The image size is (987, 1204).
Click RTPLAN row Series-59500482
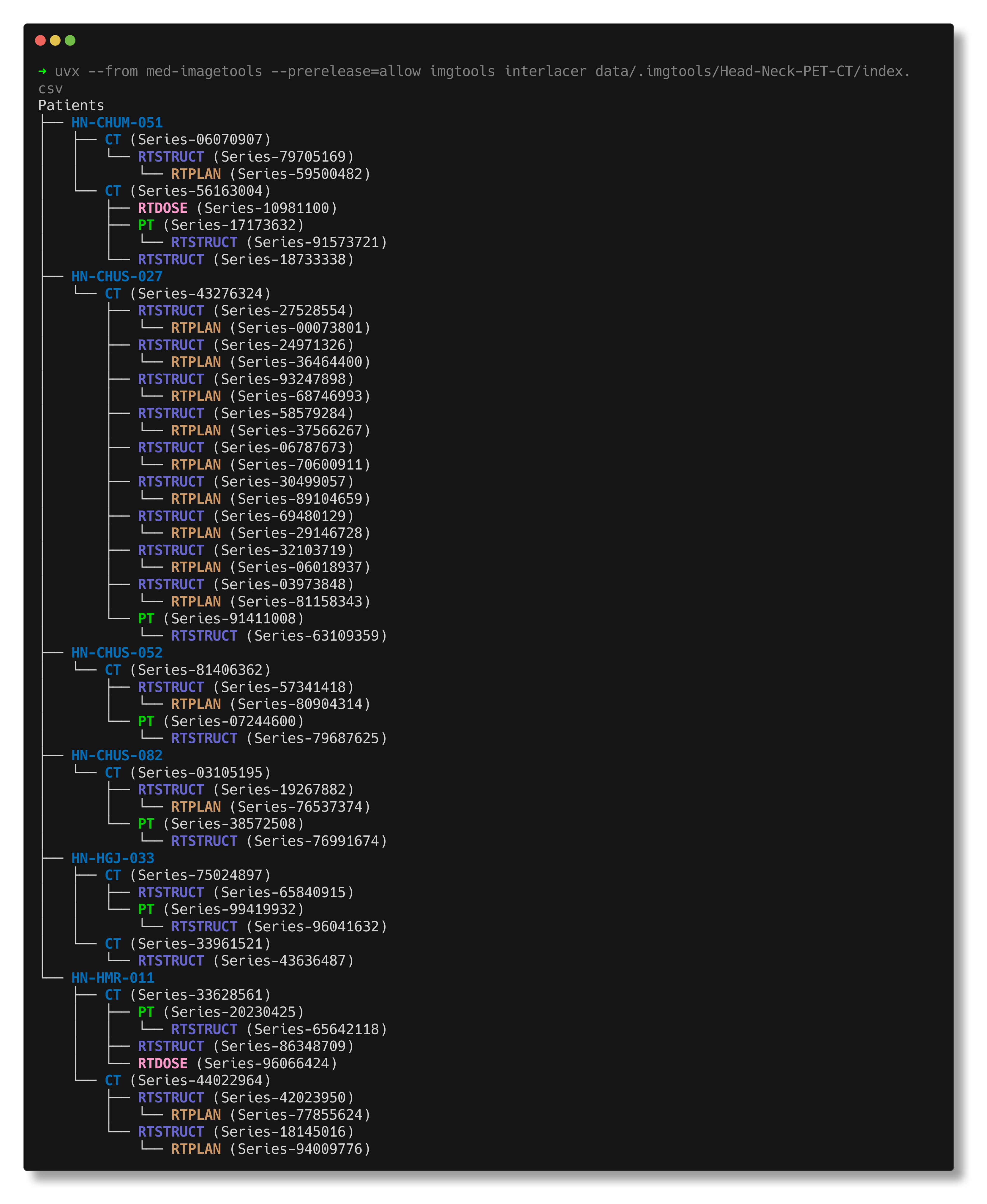pos(271,174)
